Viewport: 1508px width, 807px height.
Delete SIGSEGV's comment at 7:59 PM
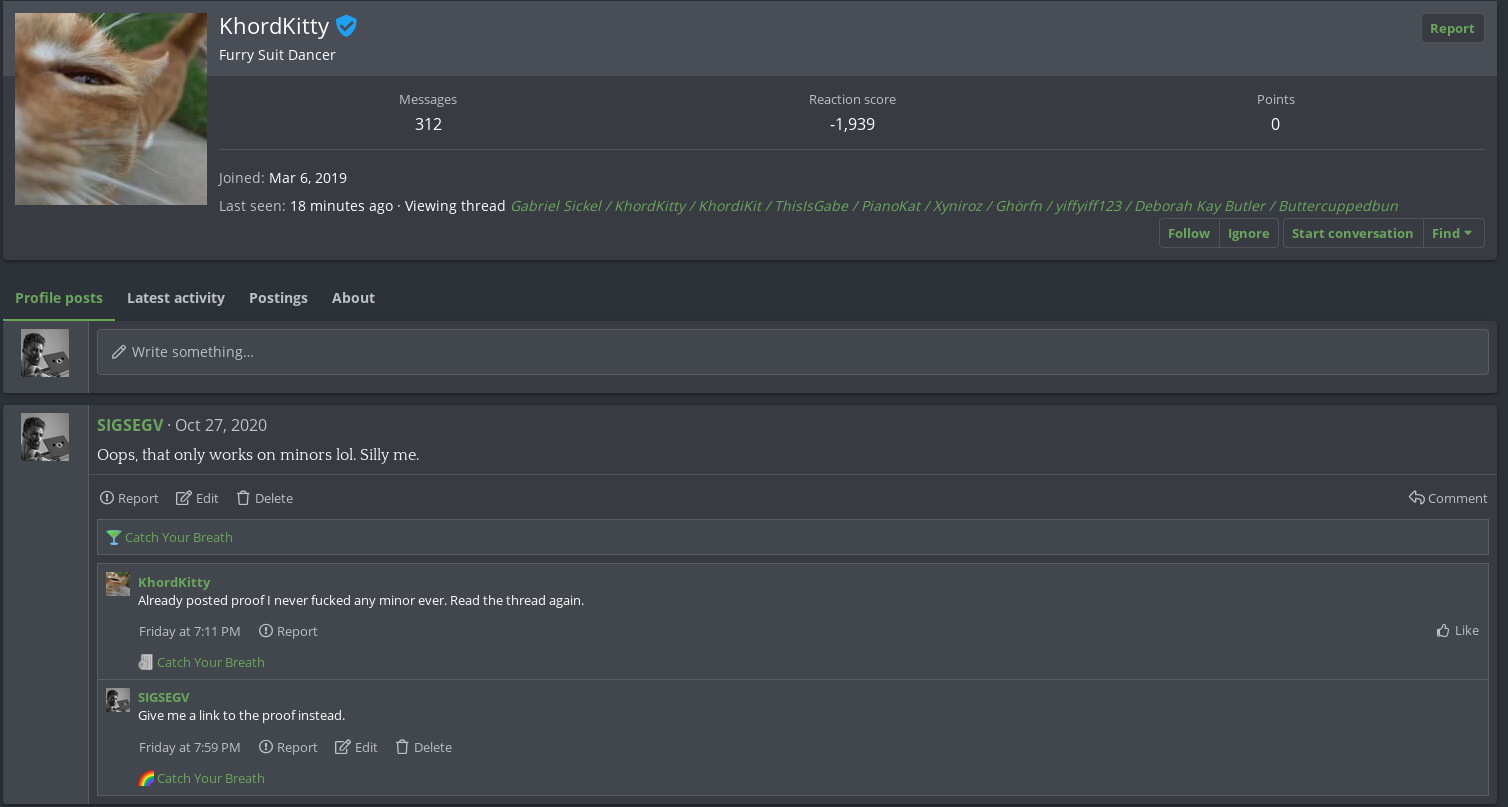click(x=423, y=747)
